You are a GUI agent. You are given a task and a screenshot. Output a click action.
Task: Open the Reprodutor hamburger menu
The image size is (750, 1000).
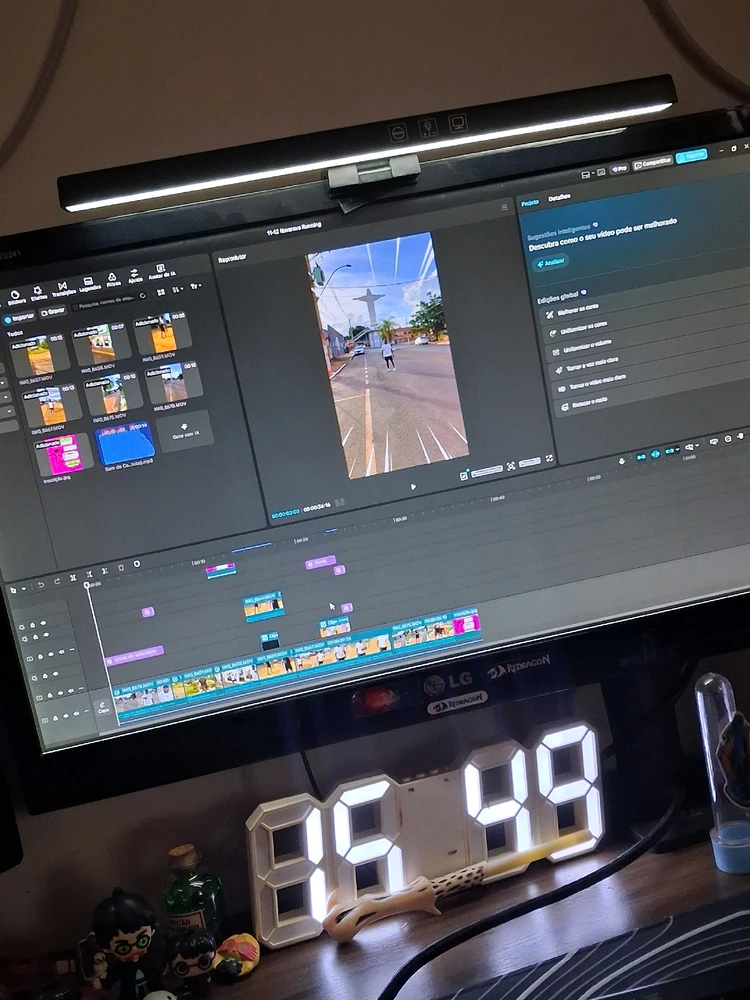(x=504, y=207)
